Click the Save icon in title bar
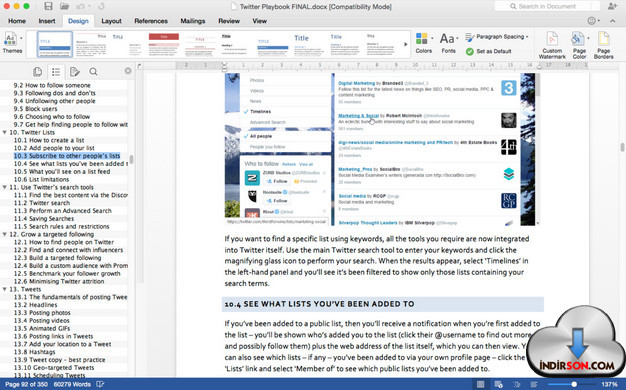The image size is (626, 390). tap(48, 6)
